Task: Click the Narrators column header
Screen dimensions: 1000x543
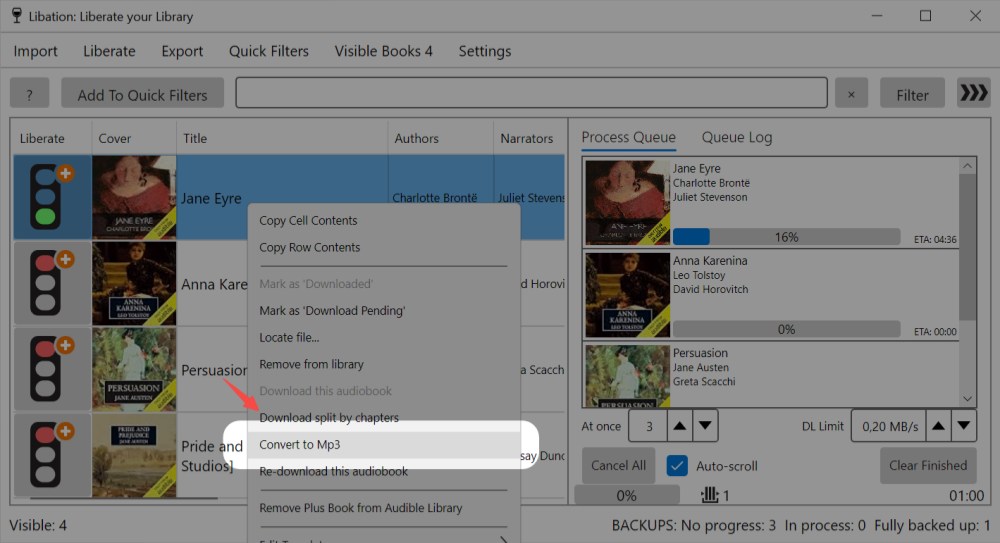Action: [x=529, y=138]
